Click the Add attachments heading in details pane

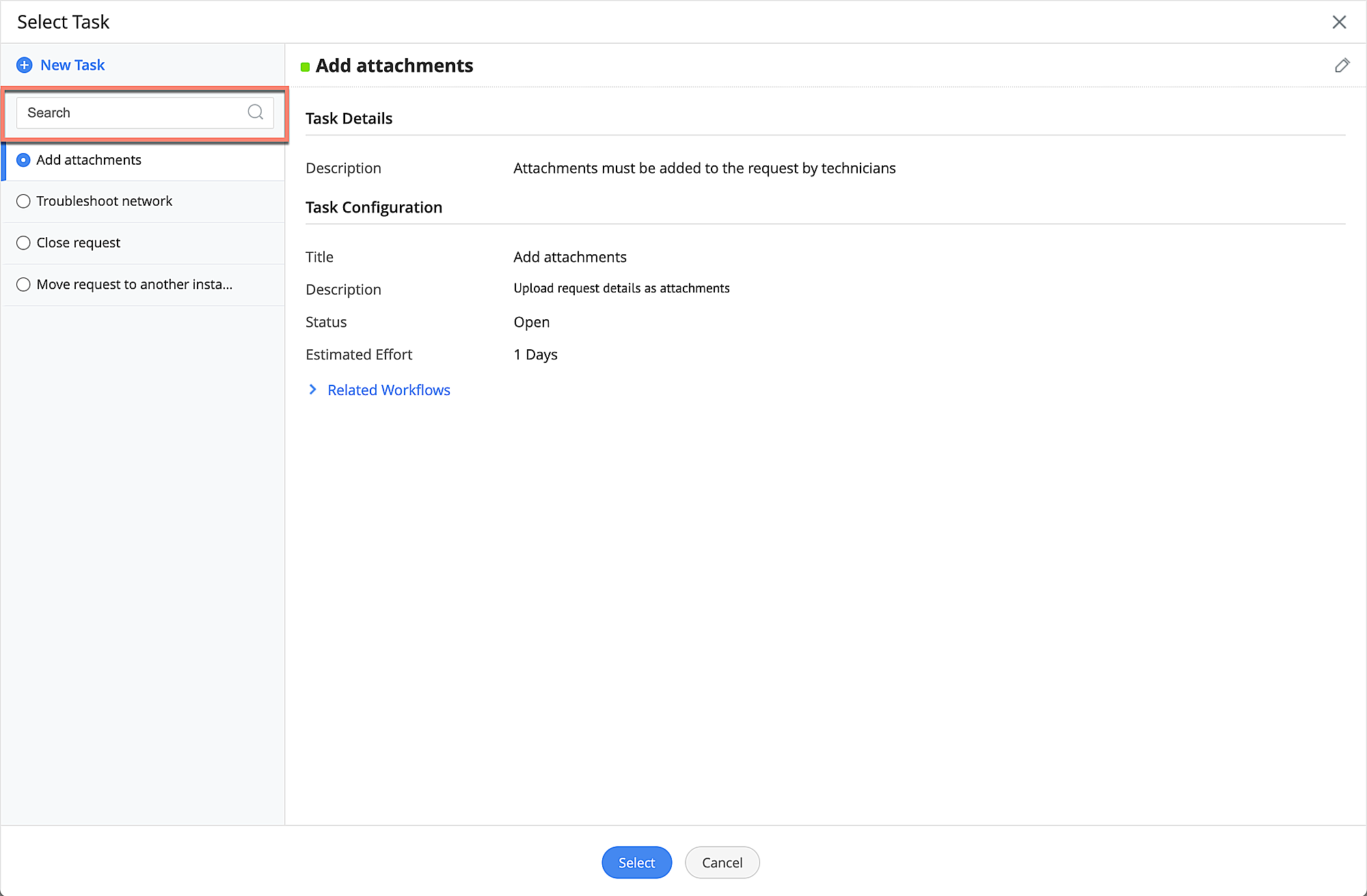[394, 66]
